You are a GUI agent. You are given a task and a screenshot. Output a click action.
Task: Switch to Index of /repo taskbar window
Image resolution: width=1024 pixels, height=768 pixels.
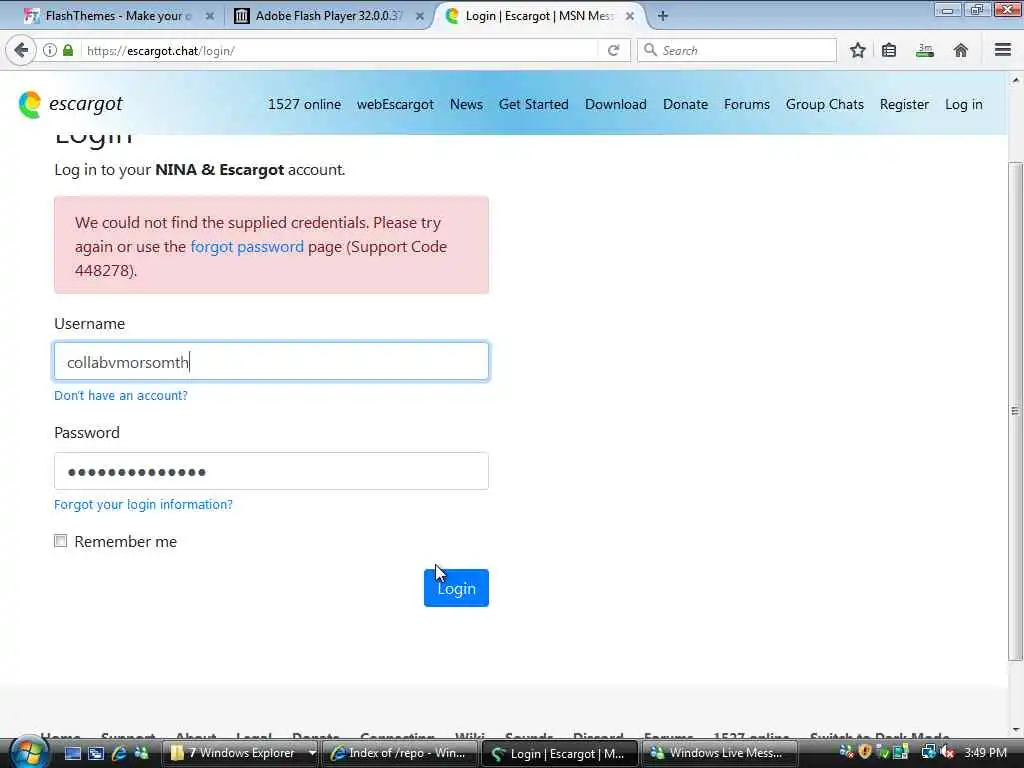[x=399, y=753]
